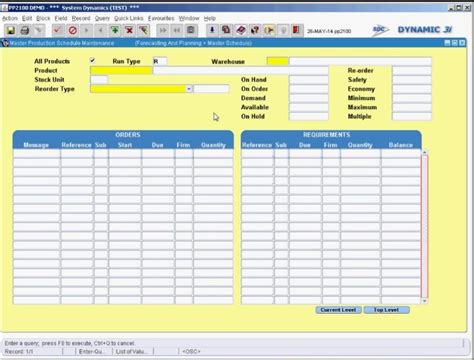The width and height of the screenshot is (474, 360).
Task: Click the greyed icon right of Print
Action: click(x=39, y=31)
